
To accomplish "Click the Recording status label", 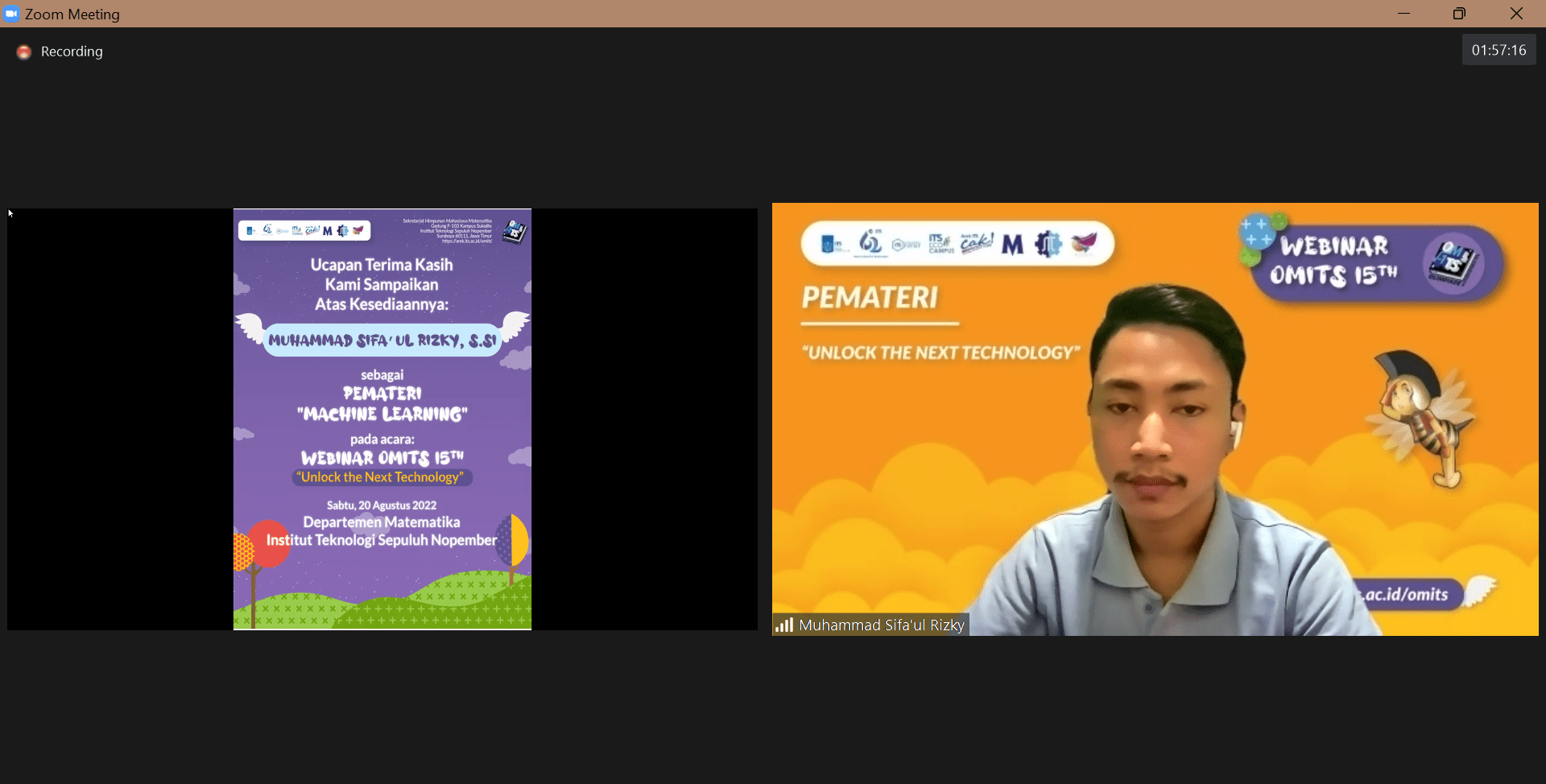I will 72,52.
